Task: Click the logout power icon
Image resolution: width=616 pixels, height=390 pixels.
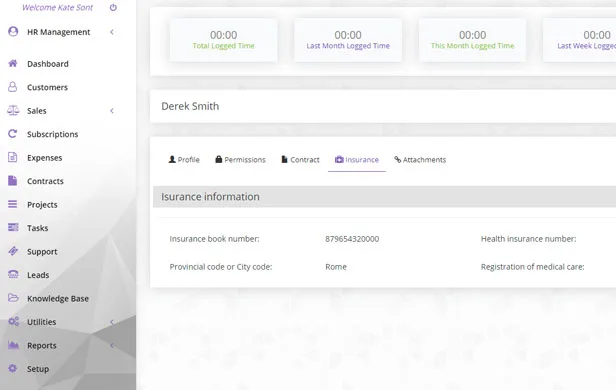Action: [113, 7]
